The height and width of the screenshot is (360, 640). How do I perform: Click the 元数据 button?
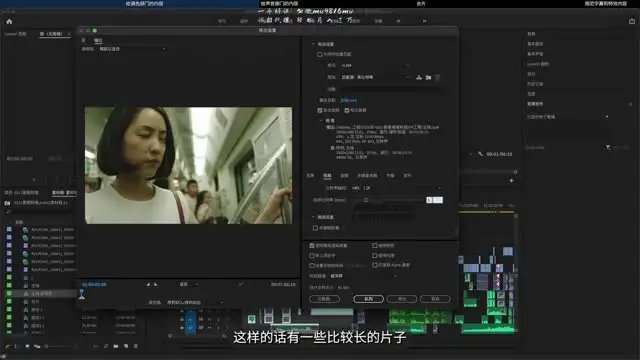coord(324,299)
